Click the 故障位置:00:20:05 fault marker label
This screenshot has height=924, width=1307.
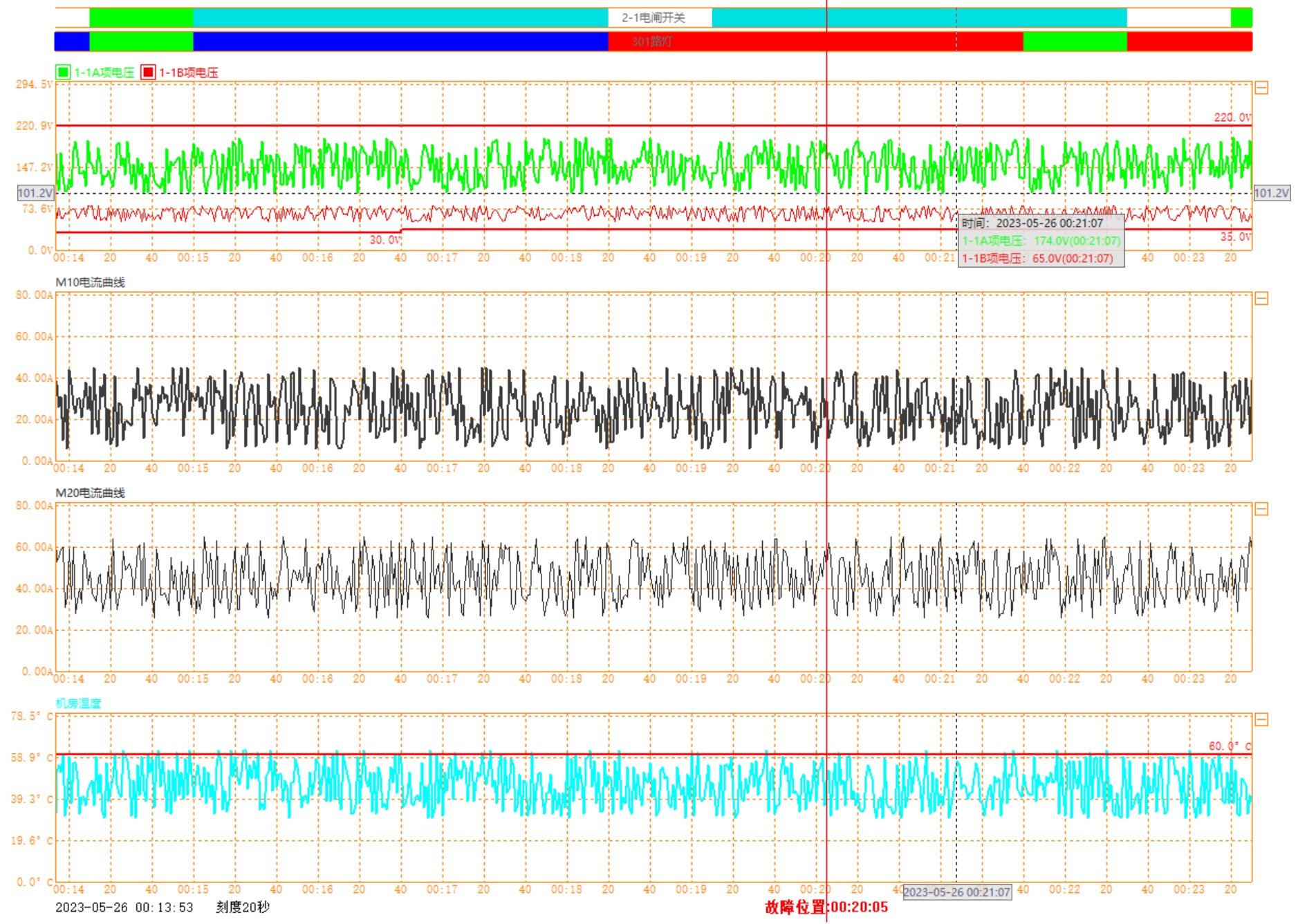pos(826,907)
